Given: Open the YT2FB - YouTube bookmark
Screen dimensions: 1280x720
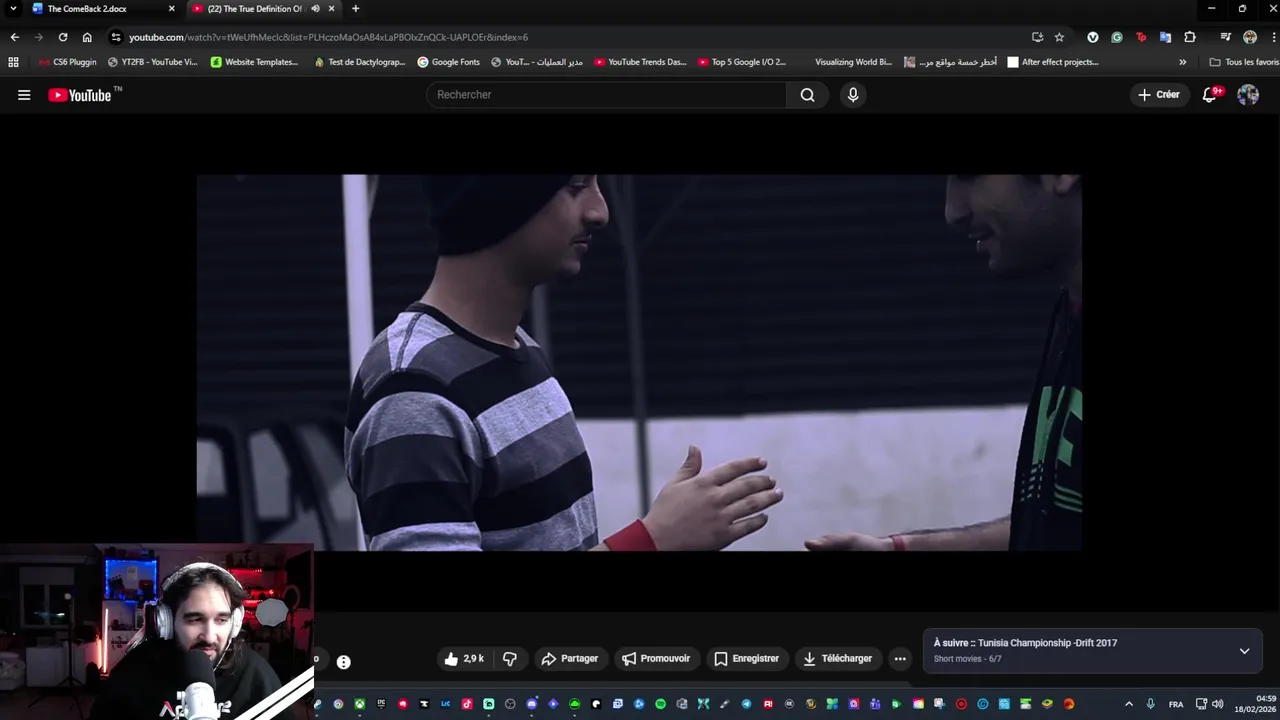Looking at the screenshot, I should (x=152, y=62).
